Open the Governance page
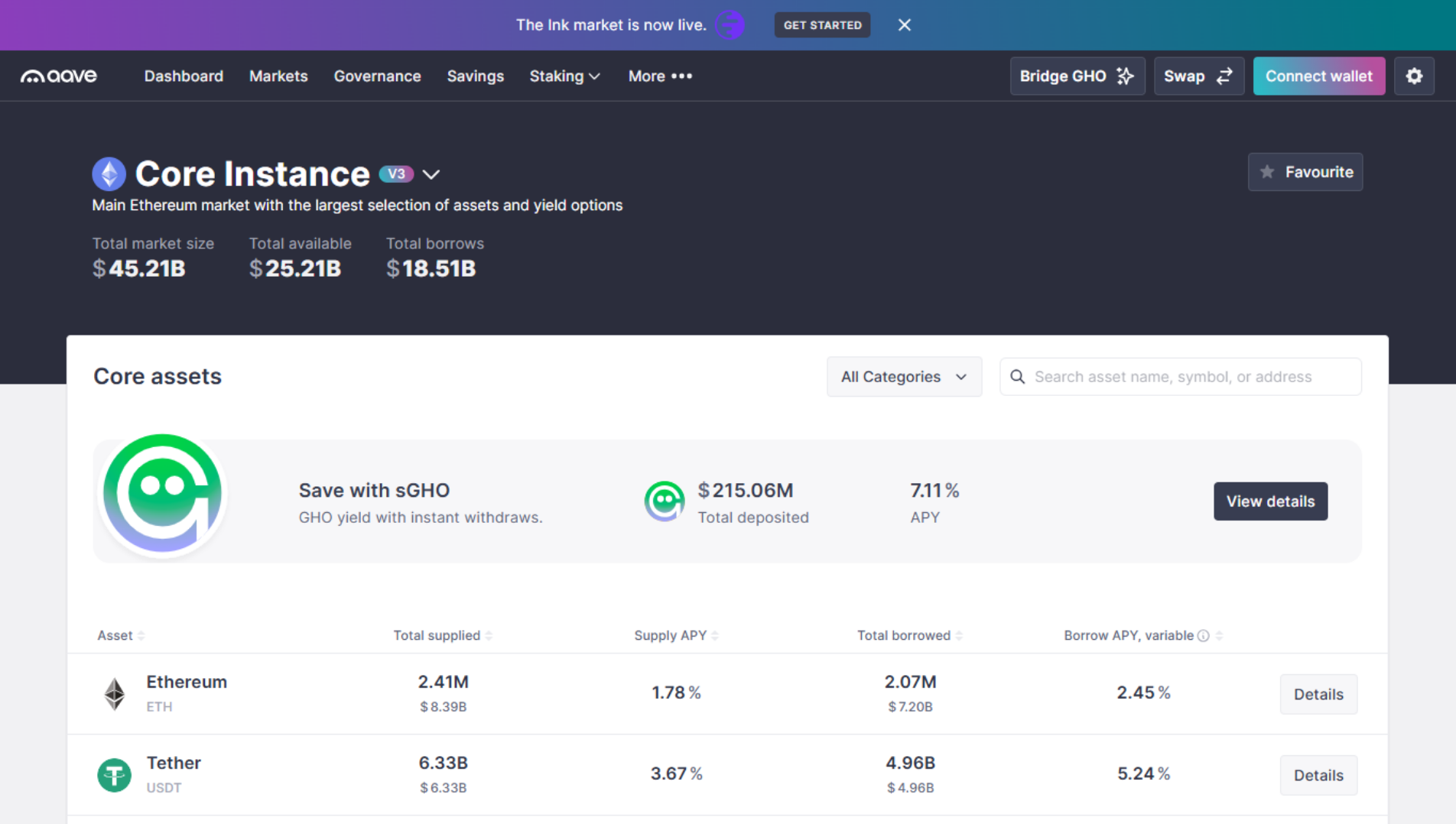 click(377, 76)
